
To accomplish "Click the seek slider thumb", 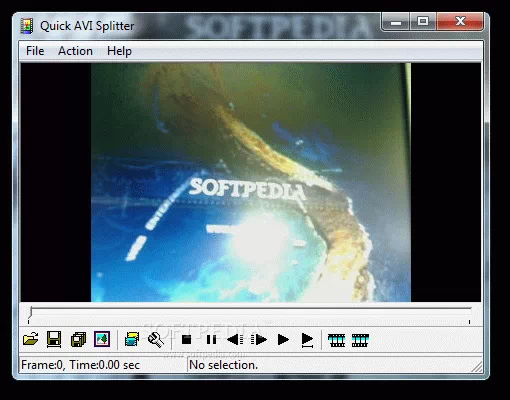I will (30, 313).
